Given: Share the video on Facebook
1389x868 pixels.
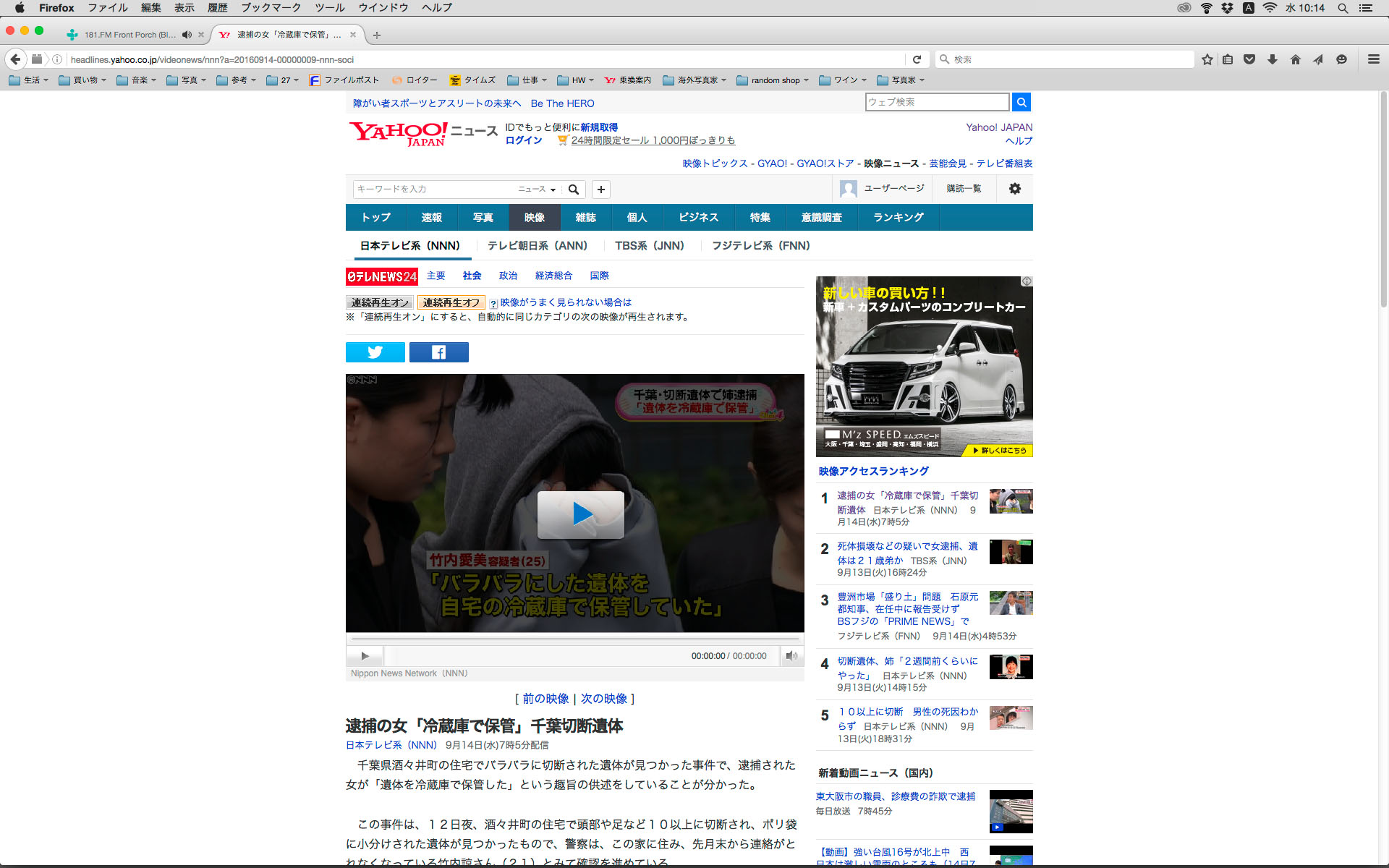Looking at the screenshot, I should coord(438,352).
